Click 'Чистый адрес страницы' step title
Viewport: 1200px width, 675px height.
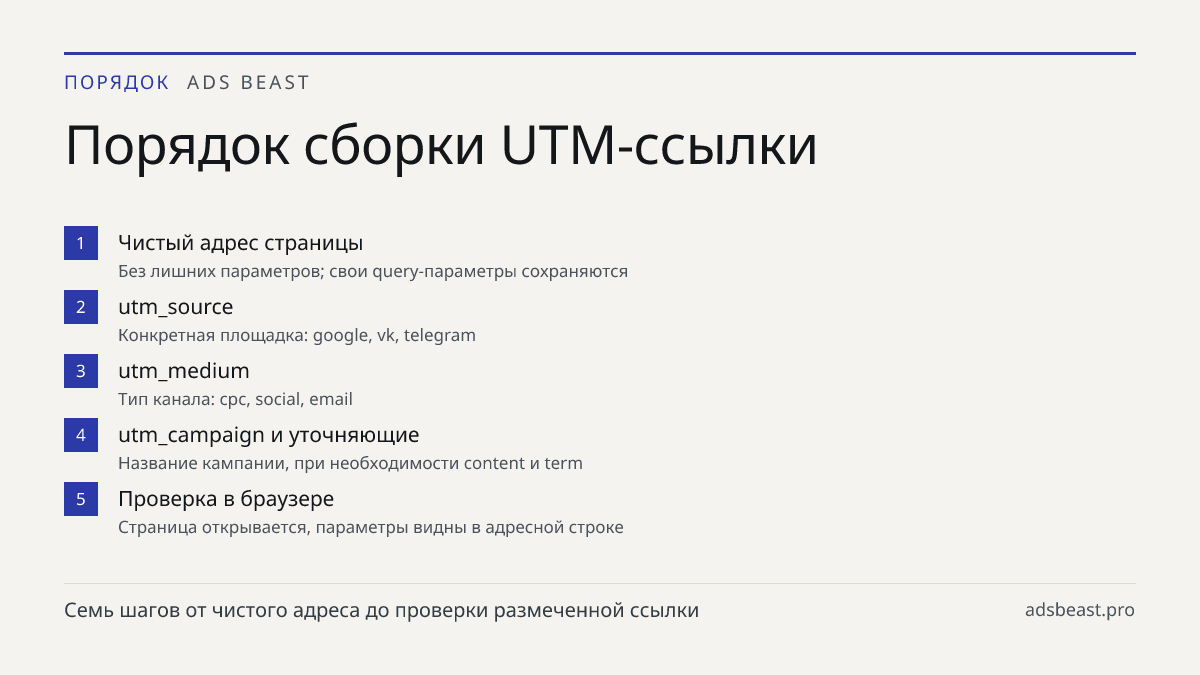tap(240, 243)
